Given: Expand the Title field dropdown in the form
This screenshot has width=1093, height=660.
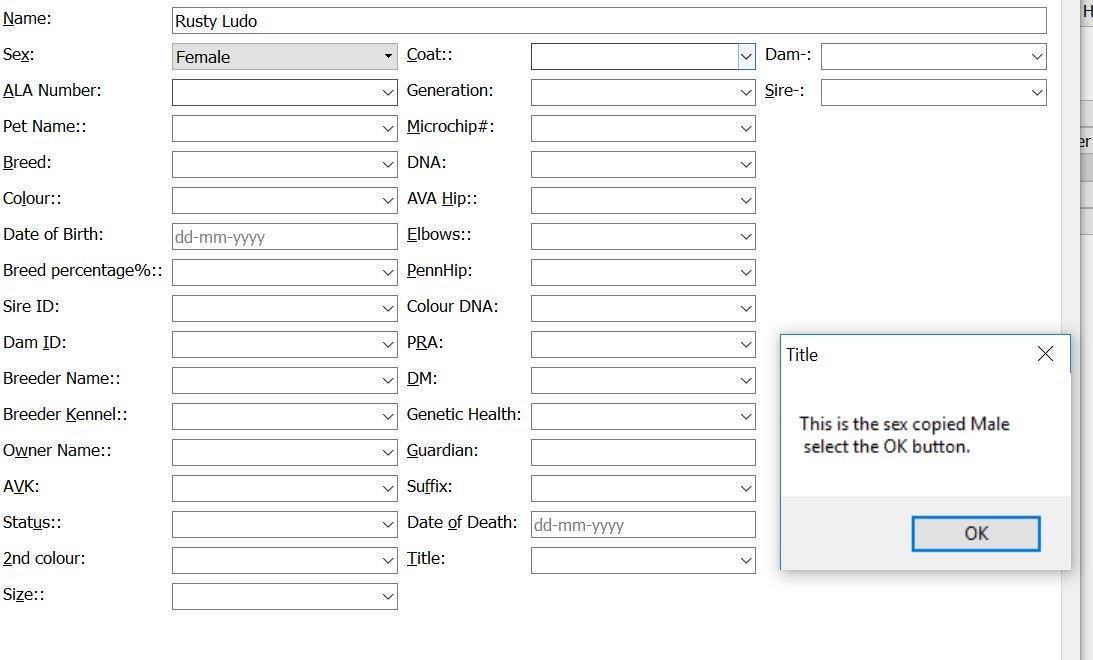Looking at the screenshot, I should click(745, 561).
